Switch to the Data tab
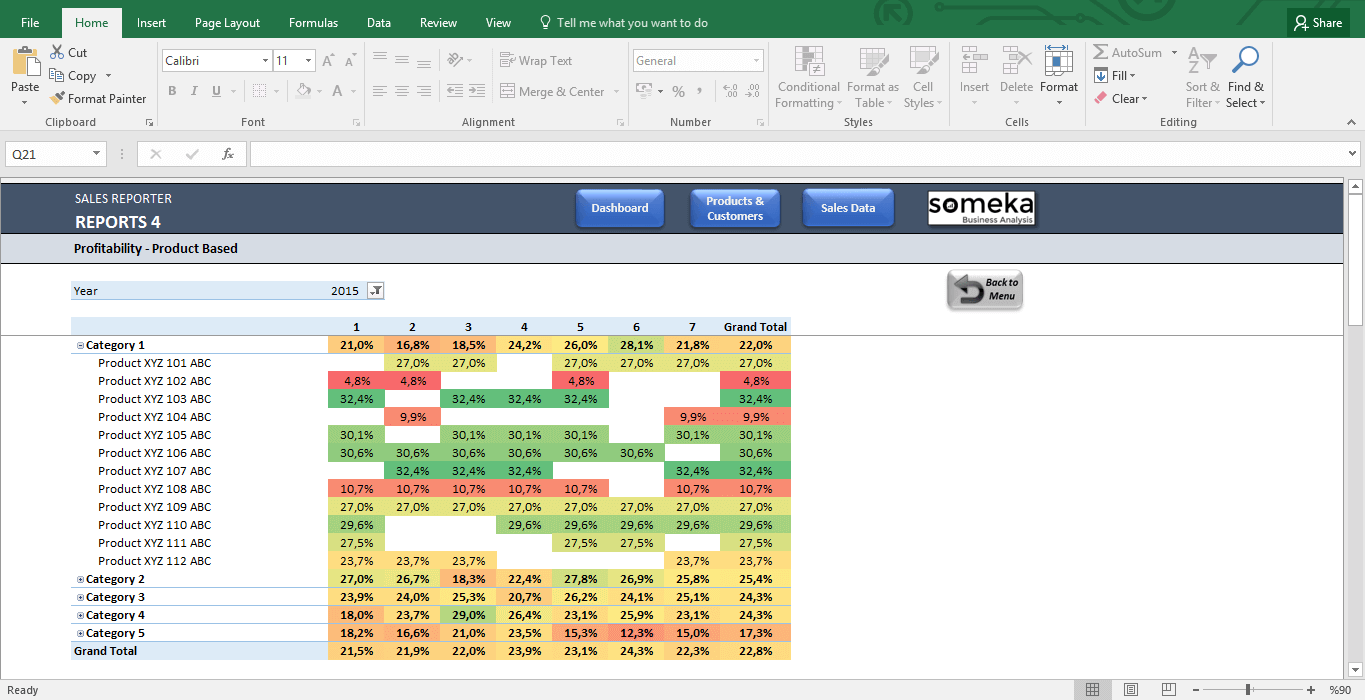 click(379, 23)
